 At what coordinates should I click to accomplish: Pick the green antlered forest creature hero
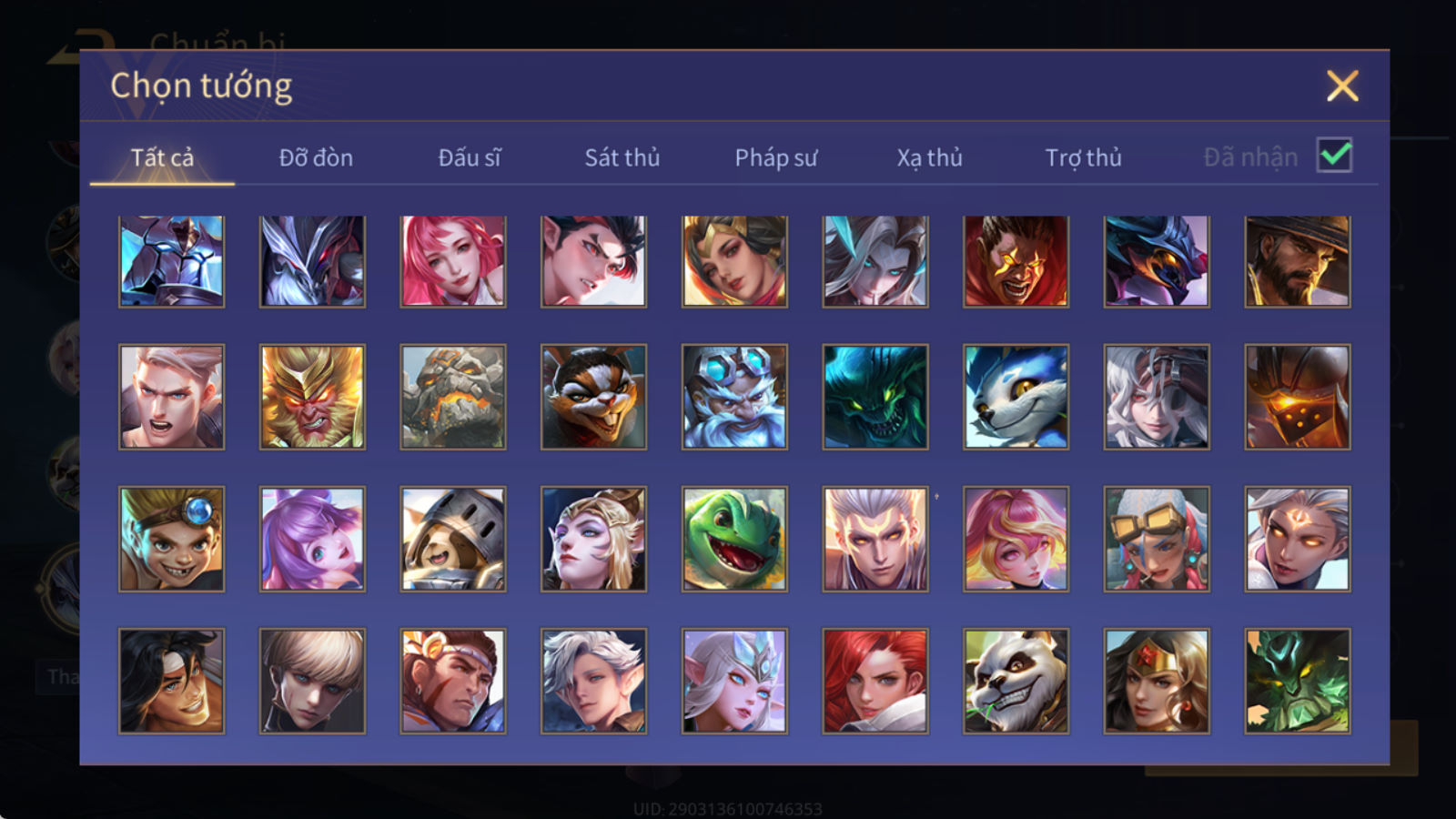pos(1298,681)
